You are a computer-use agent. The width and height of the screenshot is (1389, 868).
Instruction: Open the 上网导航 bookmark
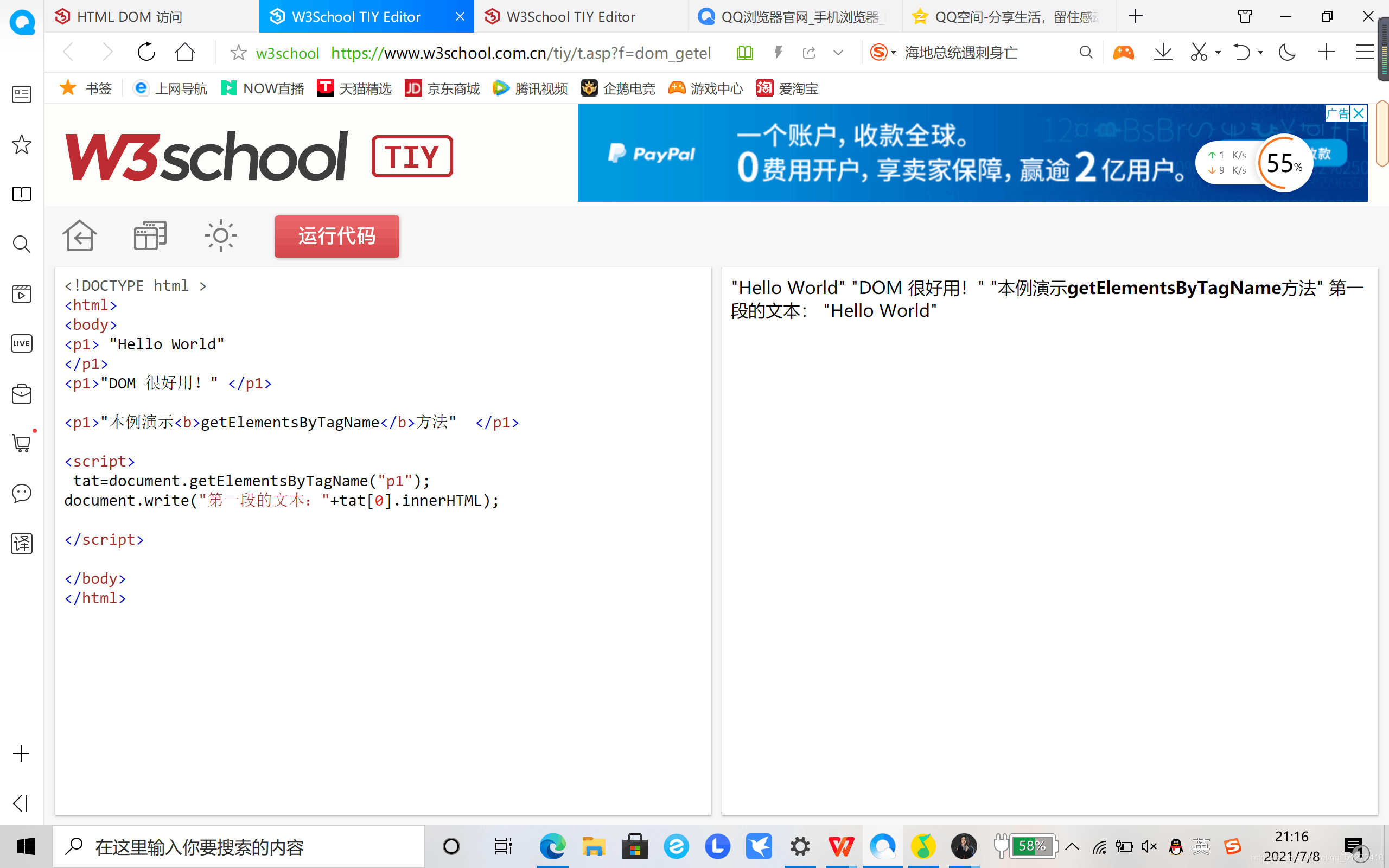pyautogui.click(x=170, y=88)
